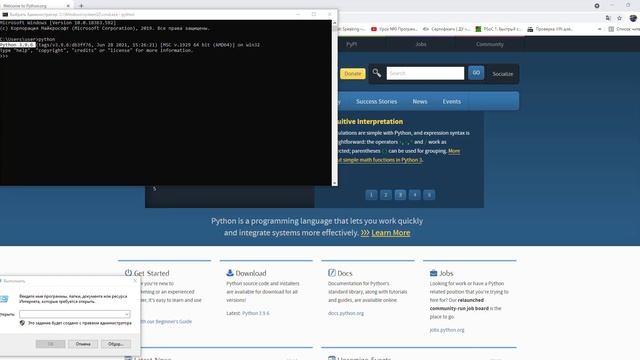The image size is (640, 360).
Task: Open the reading list in bookmarks bar
Action: coord(624,29)
